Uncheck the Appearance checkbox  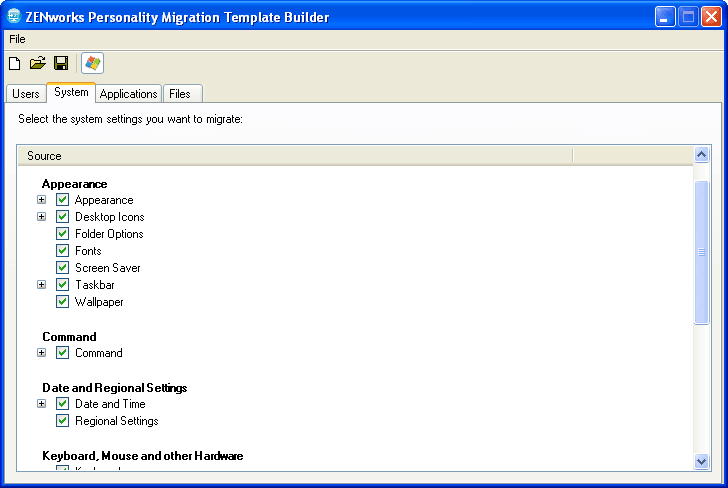(63, 200)
